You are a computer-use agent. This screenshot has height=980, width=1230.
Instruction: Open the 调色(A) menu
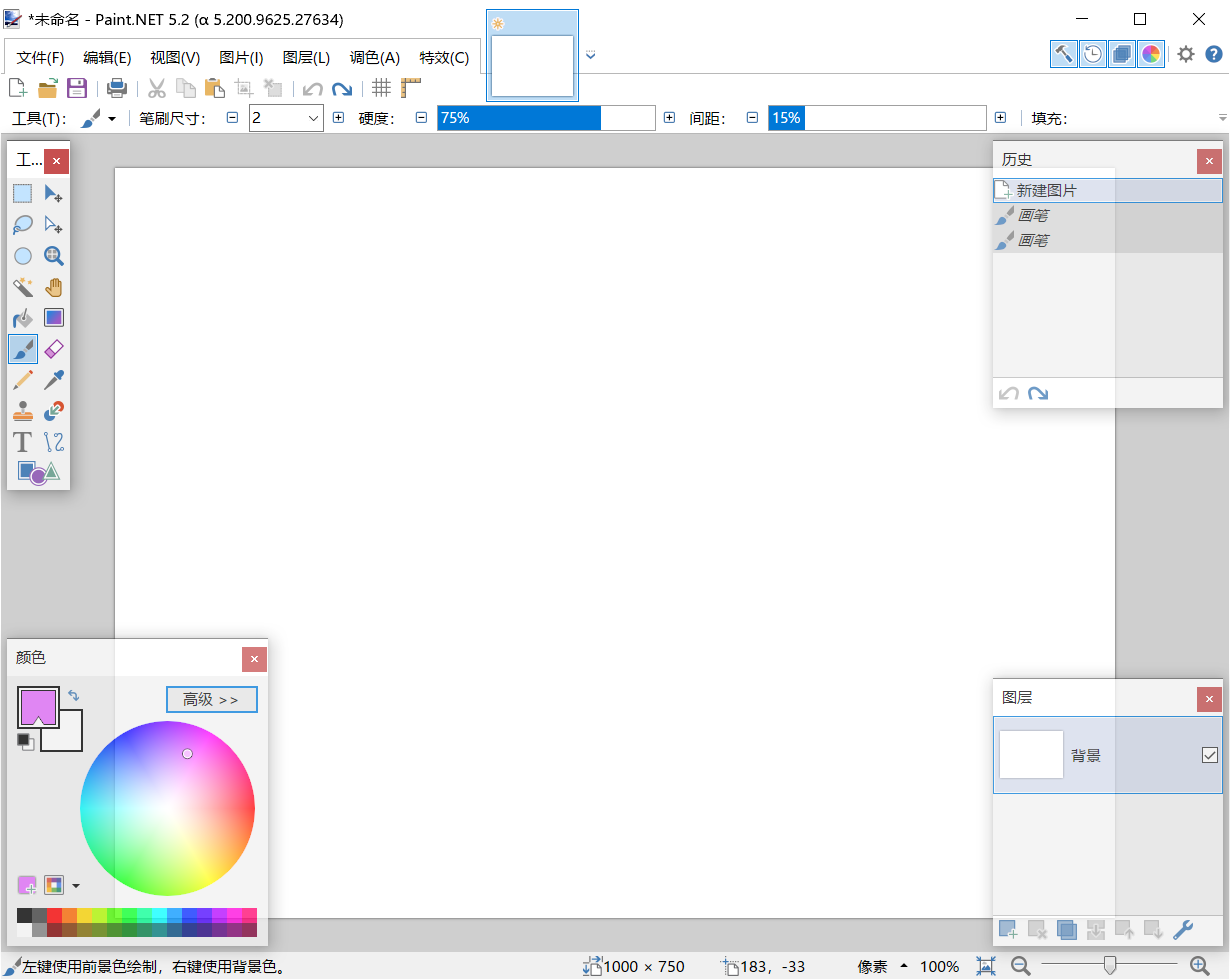pyautogui.click(x=375, y=58)
